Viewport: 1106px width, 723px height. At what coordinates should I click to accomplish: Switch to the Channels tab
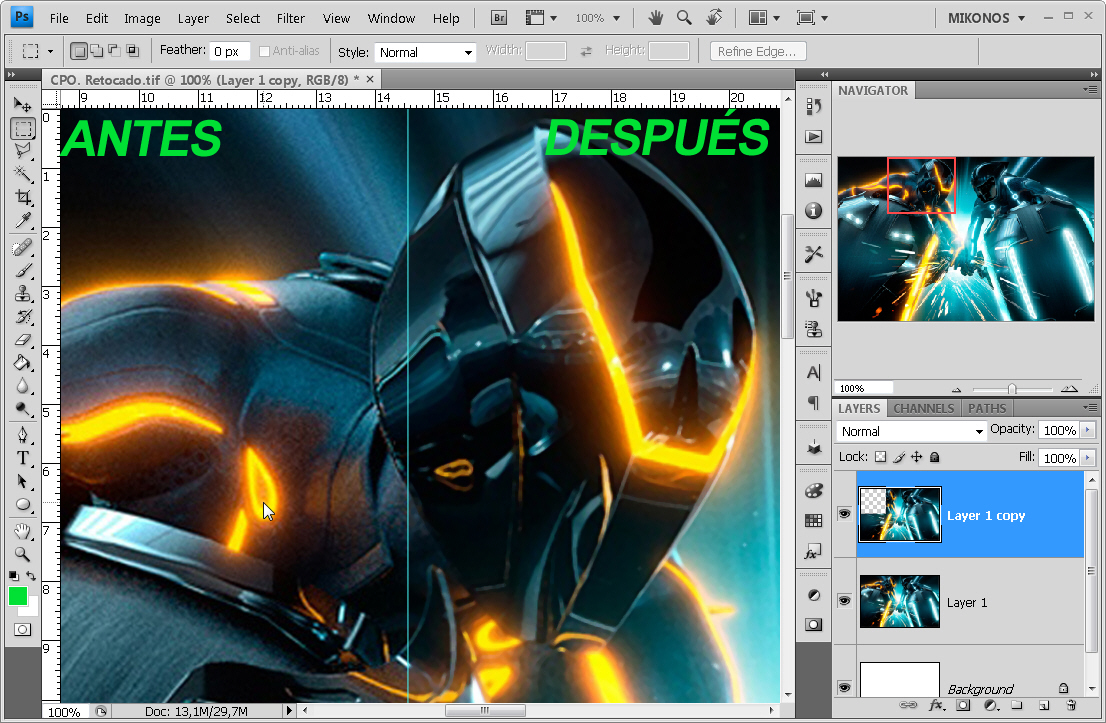click(922, 408)
